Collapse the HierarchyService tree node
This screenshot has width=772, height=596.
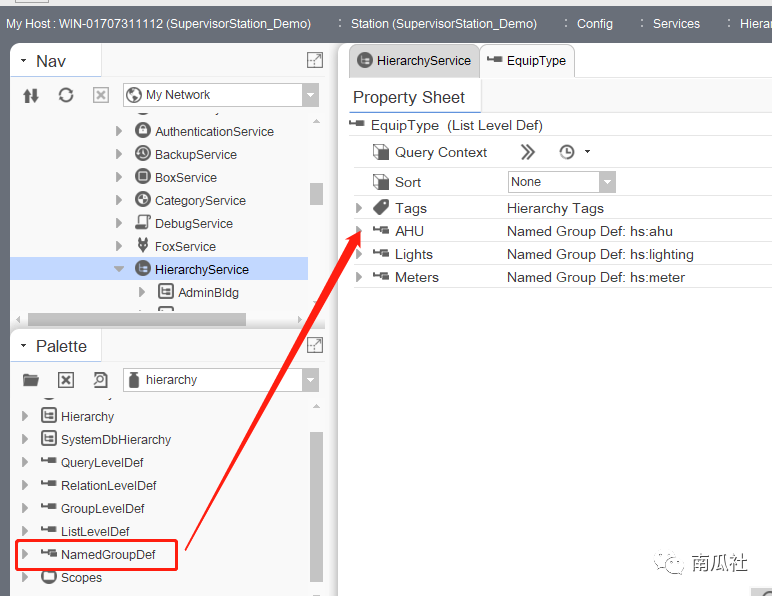[119, 269]
